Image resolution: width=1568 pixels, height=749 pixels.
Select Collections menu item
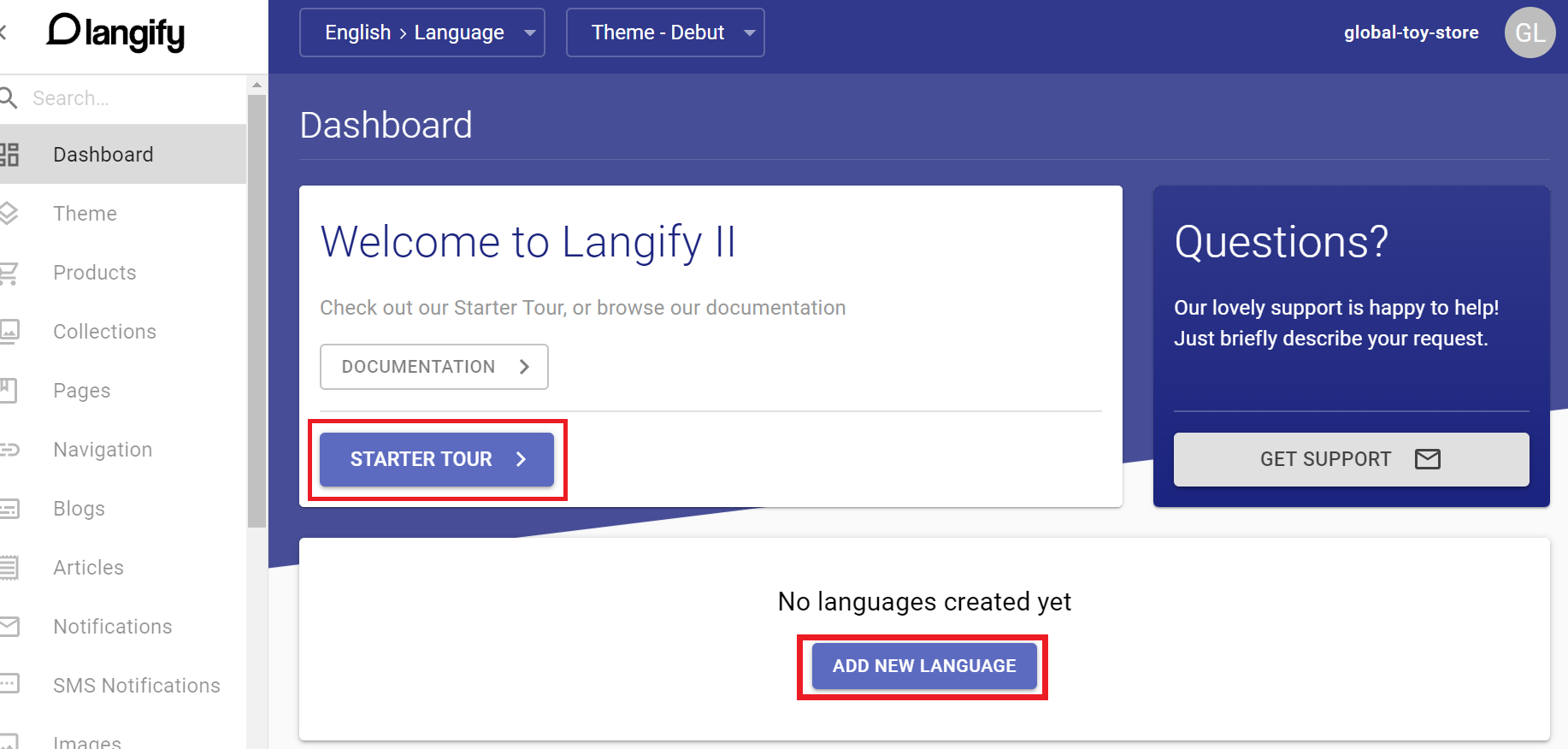[x=123, y=332]
